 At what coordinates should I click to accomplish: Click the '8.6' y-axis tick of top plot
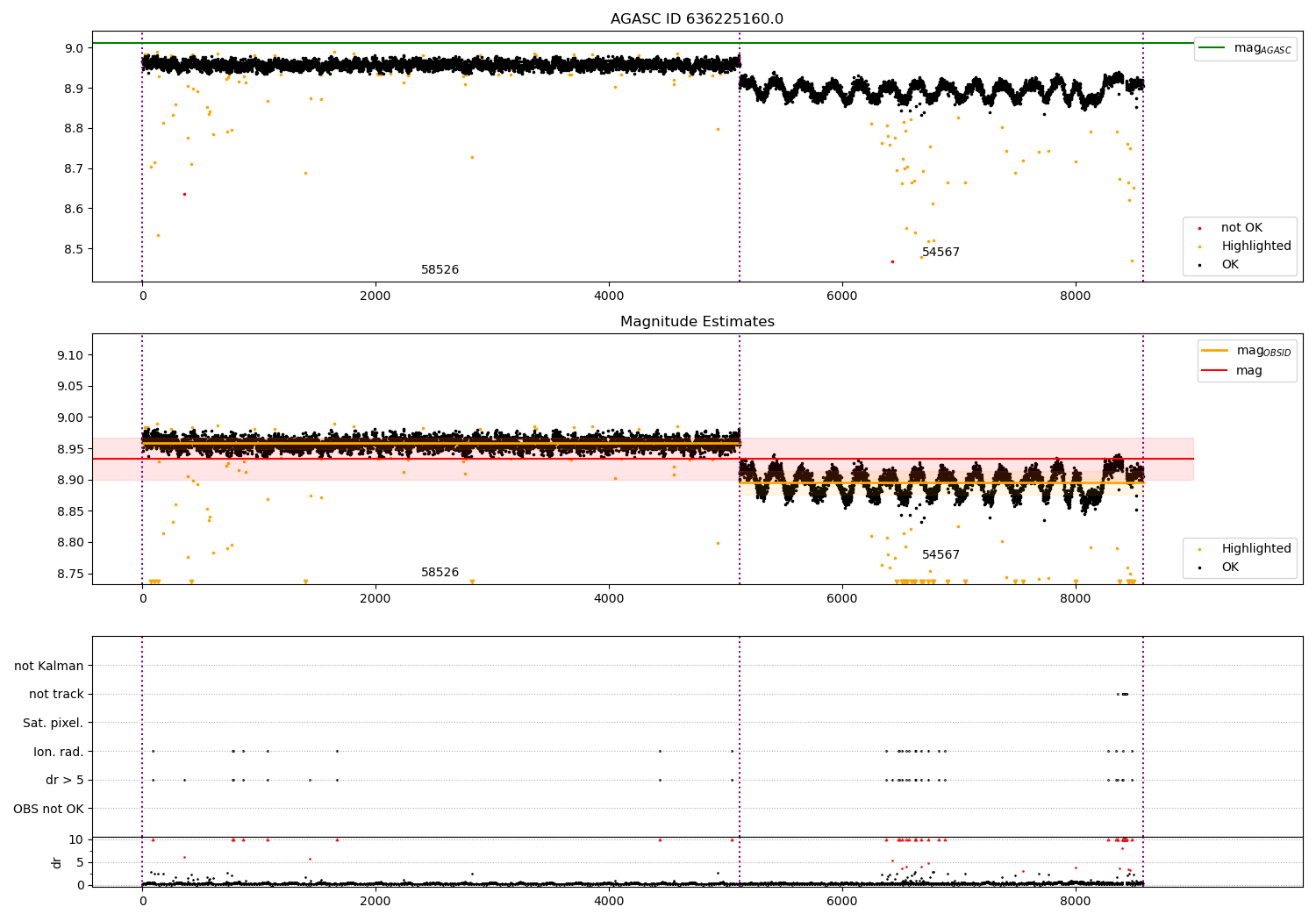click(x=75, y=209)
